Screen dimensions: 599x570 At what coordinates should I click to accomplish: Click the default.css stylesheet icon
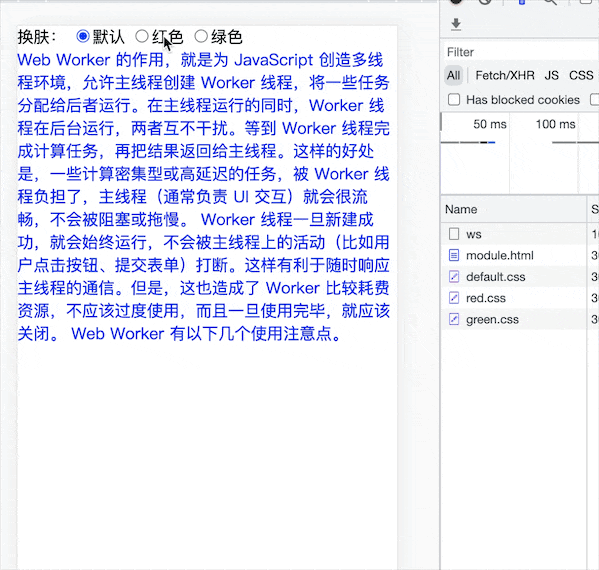pos(454,277)
